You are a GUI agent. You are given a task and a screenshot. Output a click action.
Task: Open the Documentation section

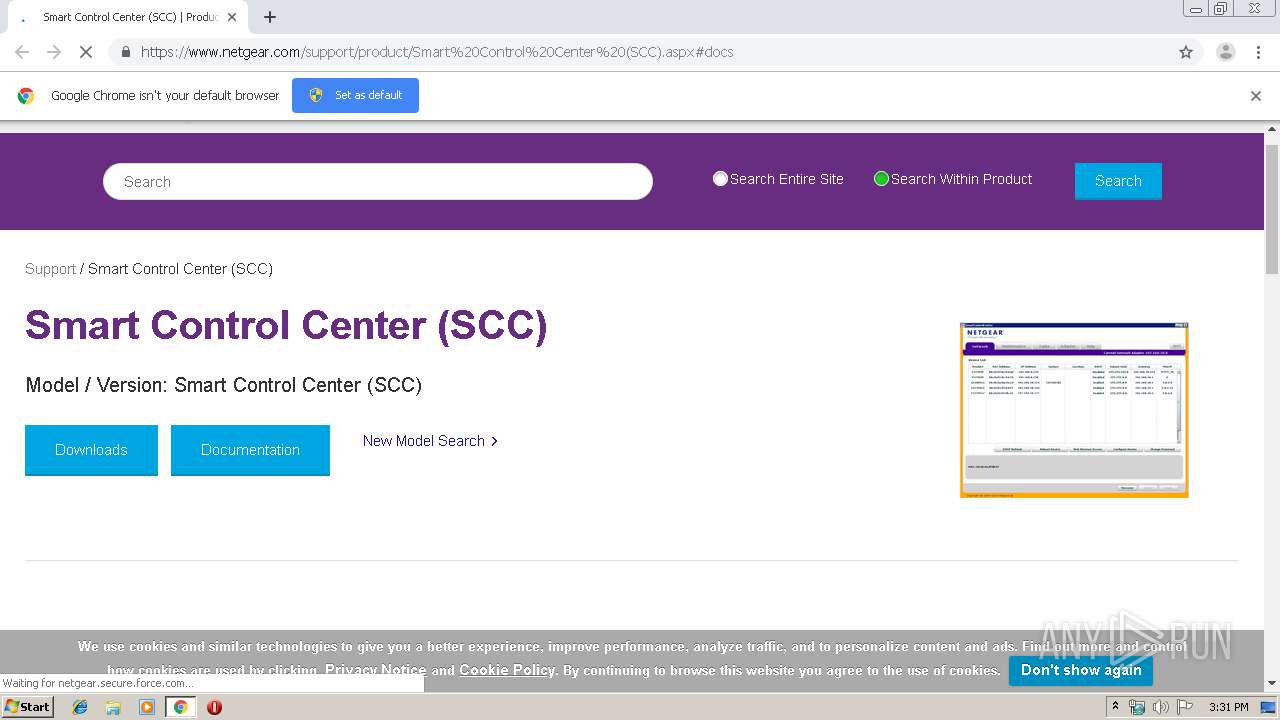click(250, 450)
